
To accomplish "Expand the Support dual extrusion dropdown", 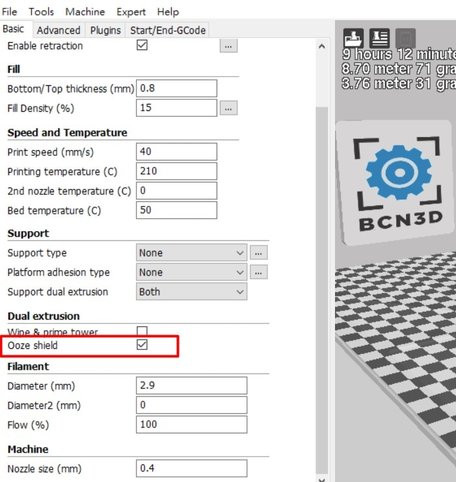I will [x=191, y=292].
